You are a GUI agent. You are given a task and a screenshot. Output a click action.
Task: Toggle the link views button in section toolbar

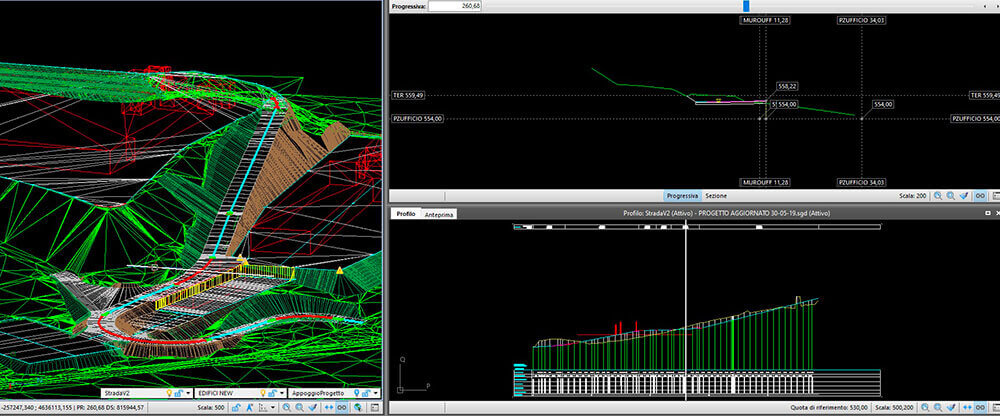pos(980,195)
